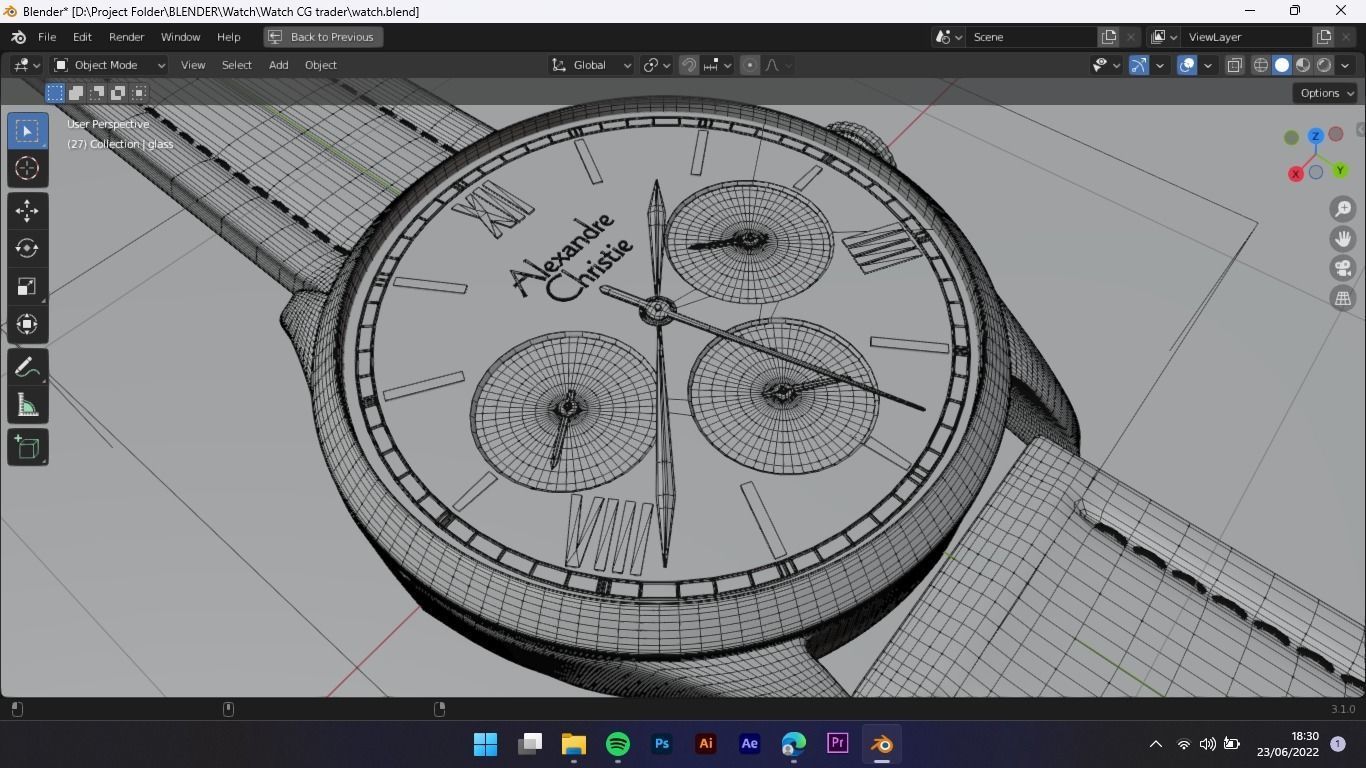
Task: Open the Edit menu
Action: tap(82, 37)
